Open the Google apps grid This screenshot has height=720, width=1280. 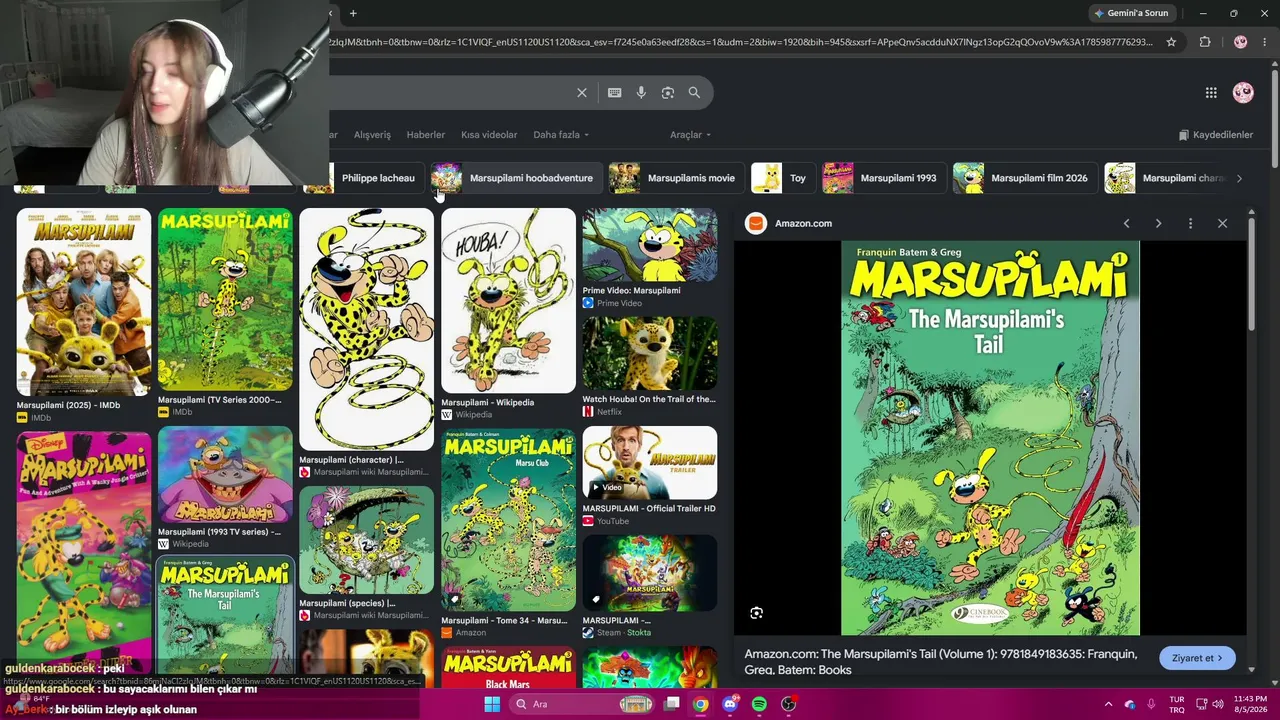1211,92
